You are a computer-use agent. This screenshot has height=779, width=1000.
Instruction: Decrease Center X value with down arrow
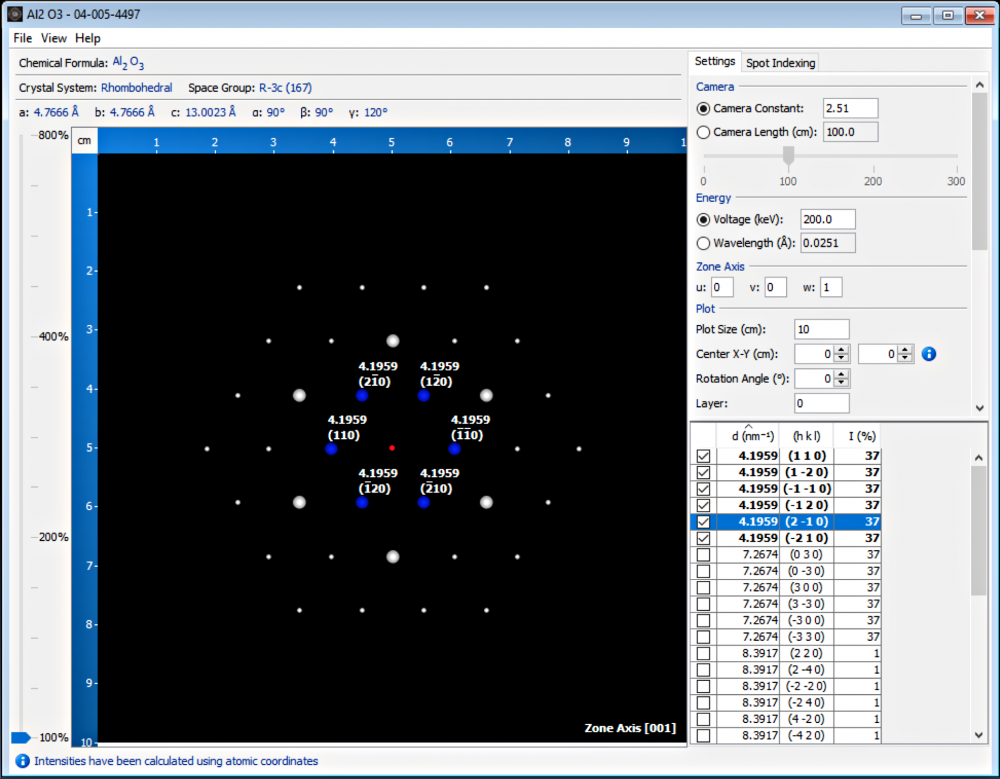pos(841,358)
